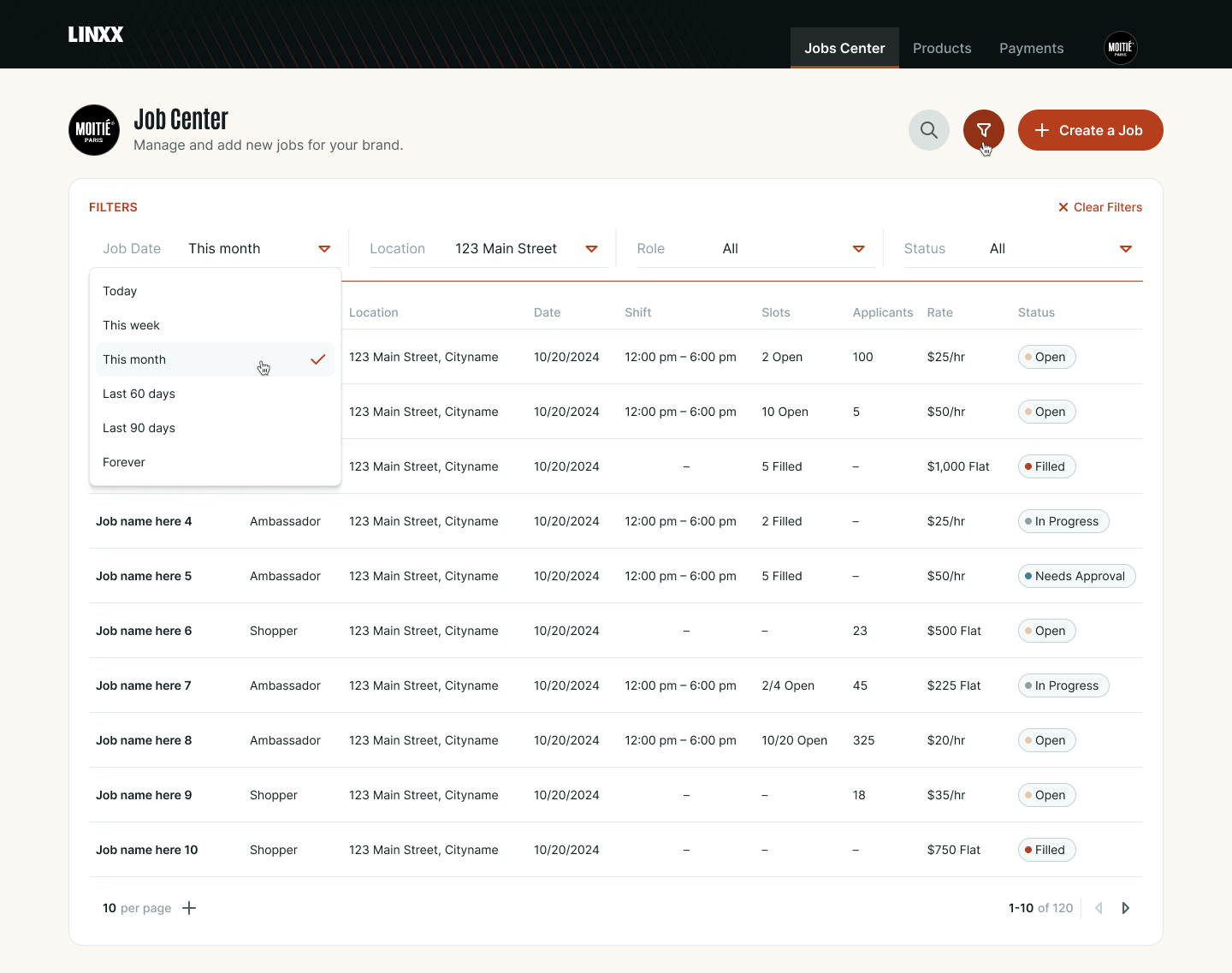Click the LINXX logo

[96, 34]
